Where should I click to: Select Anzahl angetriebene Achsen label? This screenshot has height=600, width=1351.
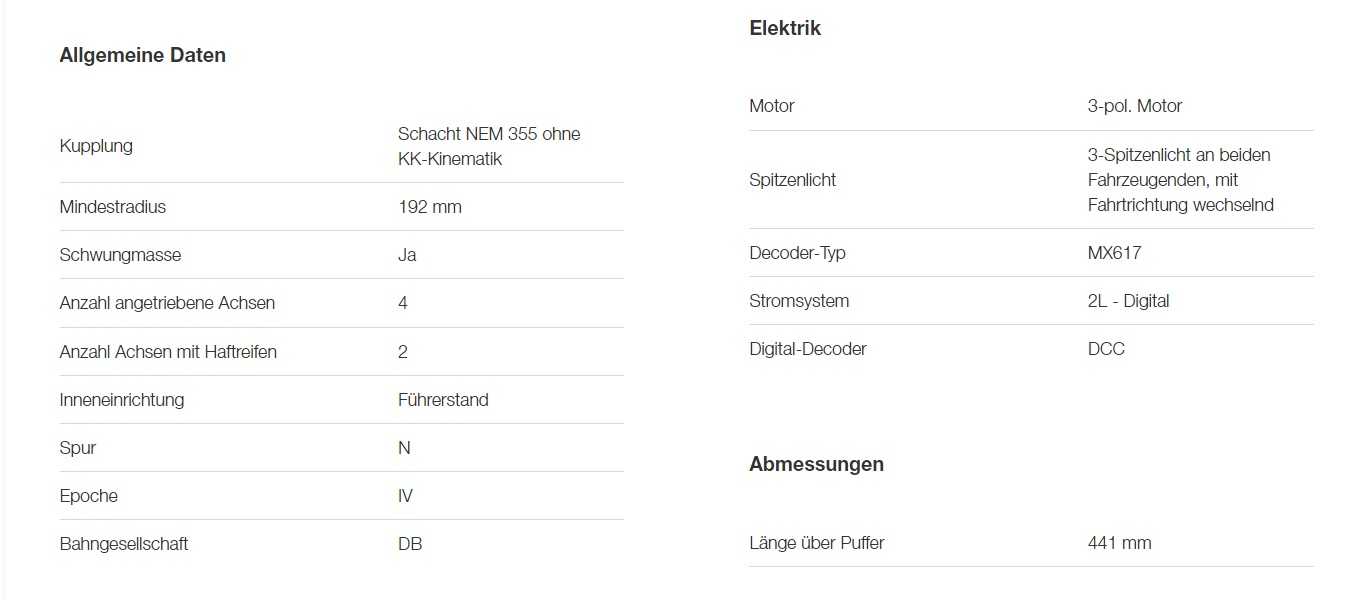pos(167,303)
